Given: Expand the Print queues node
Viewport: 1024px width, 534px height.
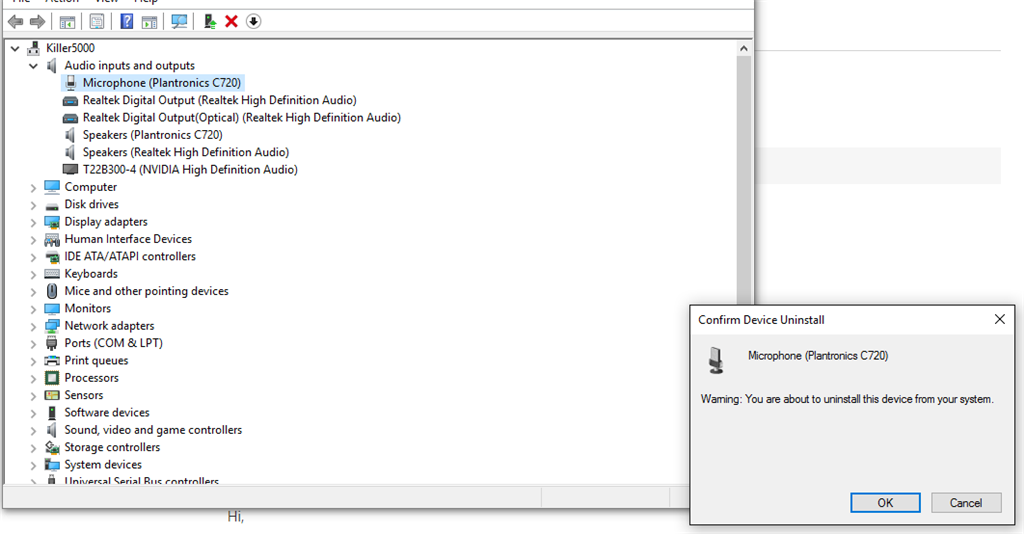Looking at the screenshot, I should pos(33,361).
